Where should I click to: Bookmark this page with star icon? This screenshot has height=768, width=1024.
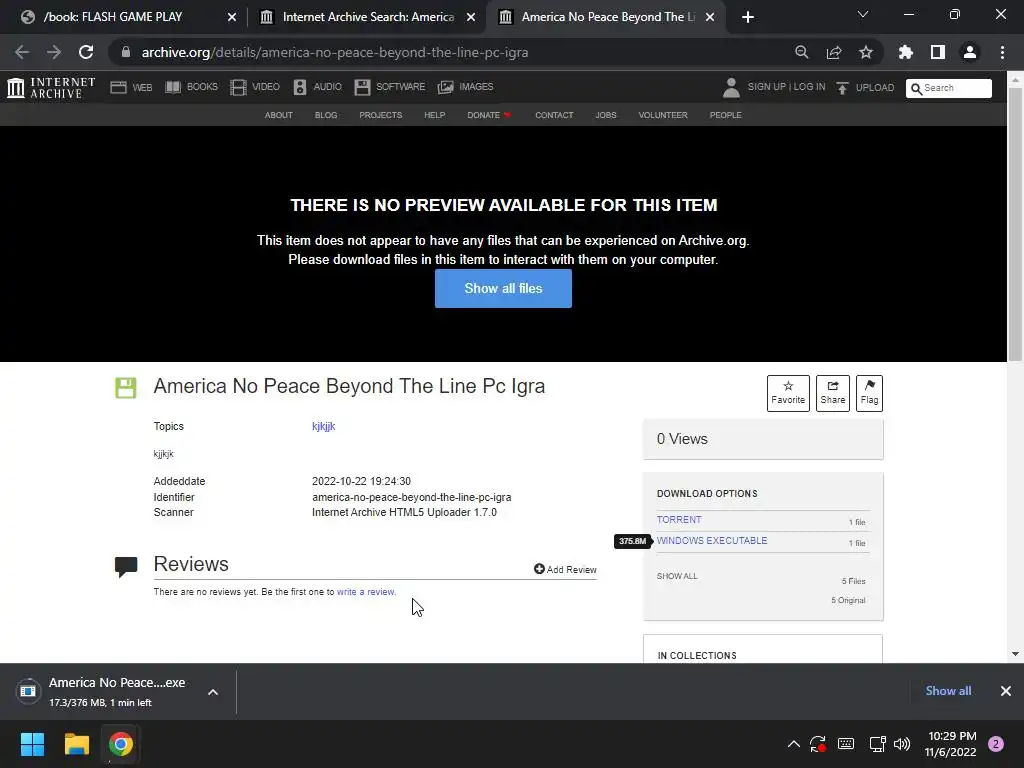(x=866, y=52)
